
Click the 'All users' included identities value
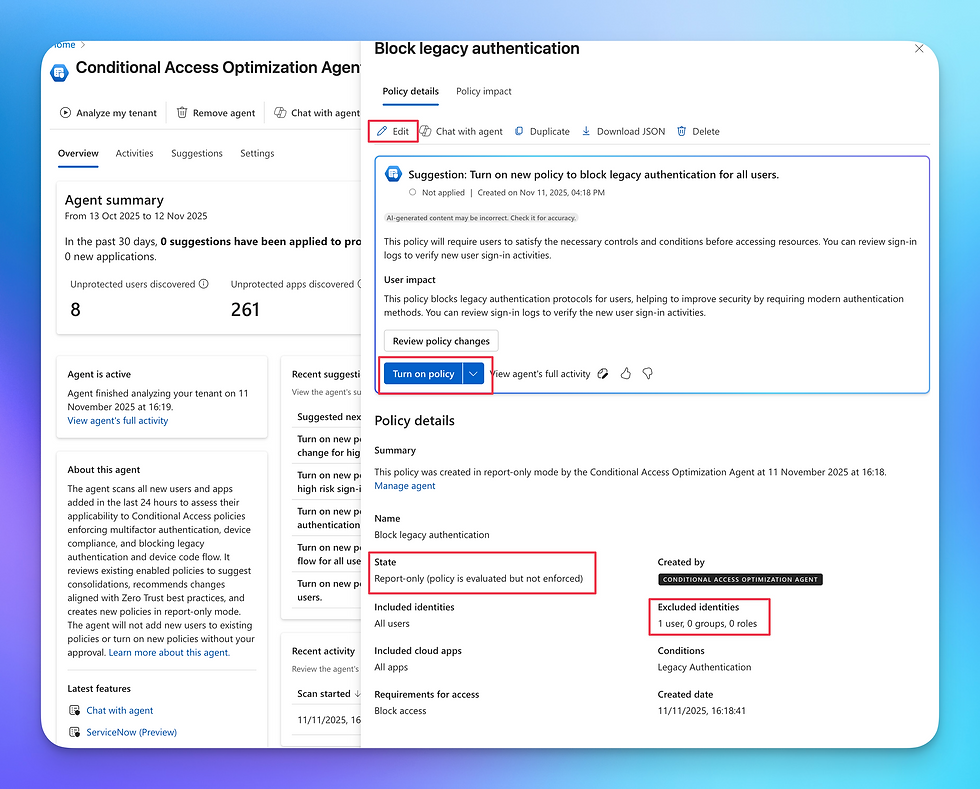pyautogui.click(x=392, y=623)
